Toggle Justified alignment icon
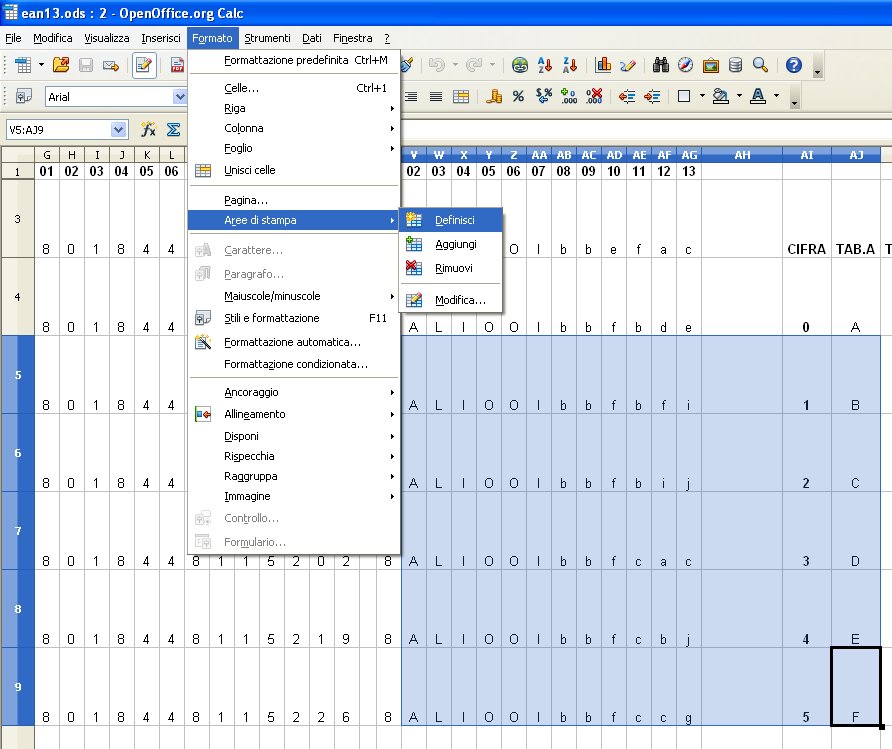The image size is (892, 749). [436, 96]
